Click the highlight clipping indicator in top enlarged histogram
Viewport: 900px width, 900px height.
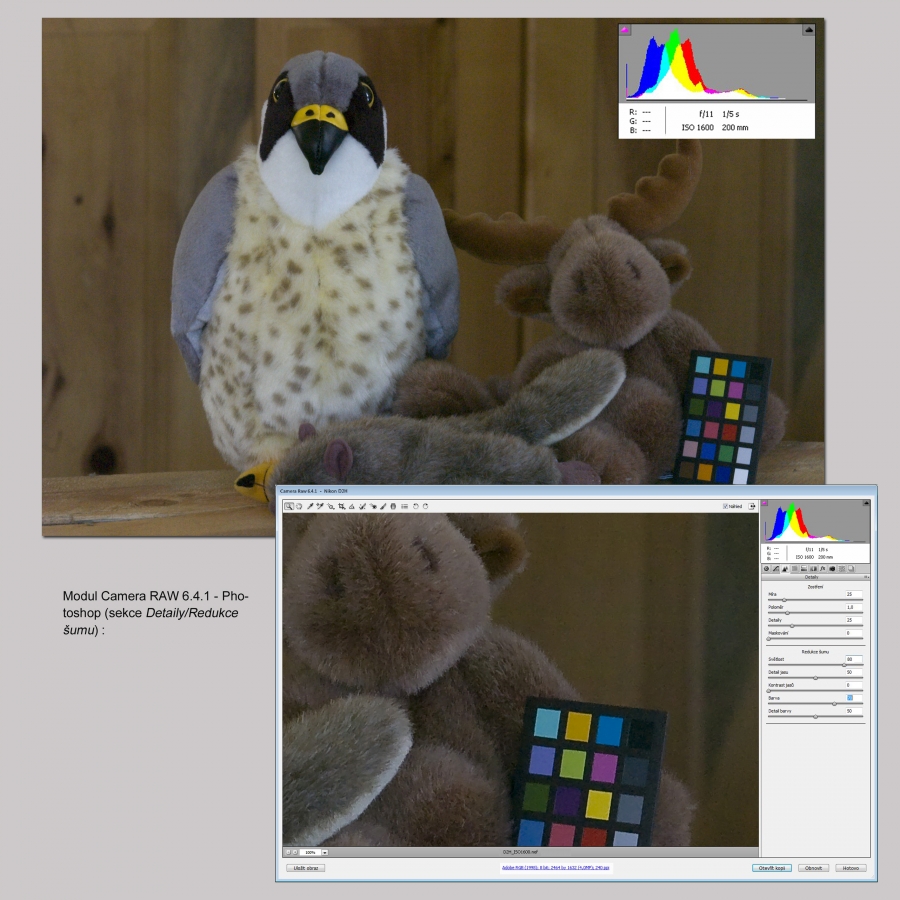pos(809,29)
